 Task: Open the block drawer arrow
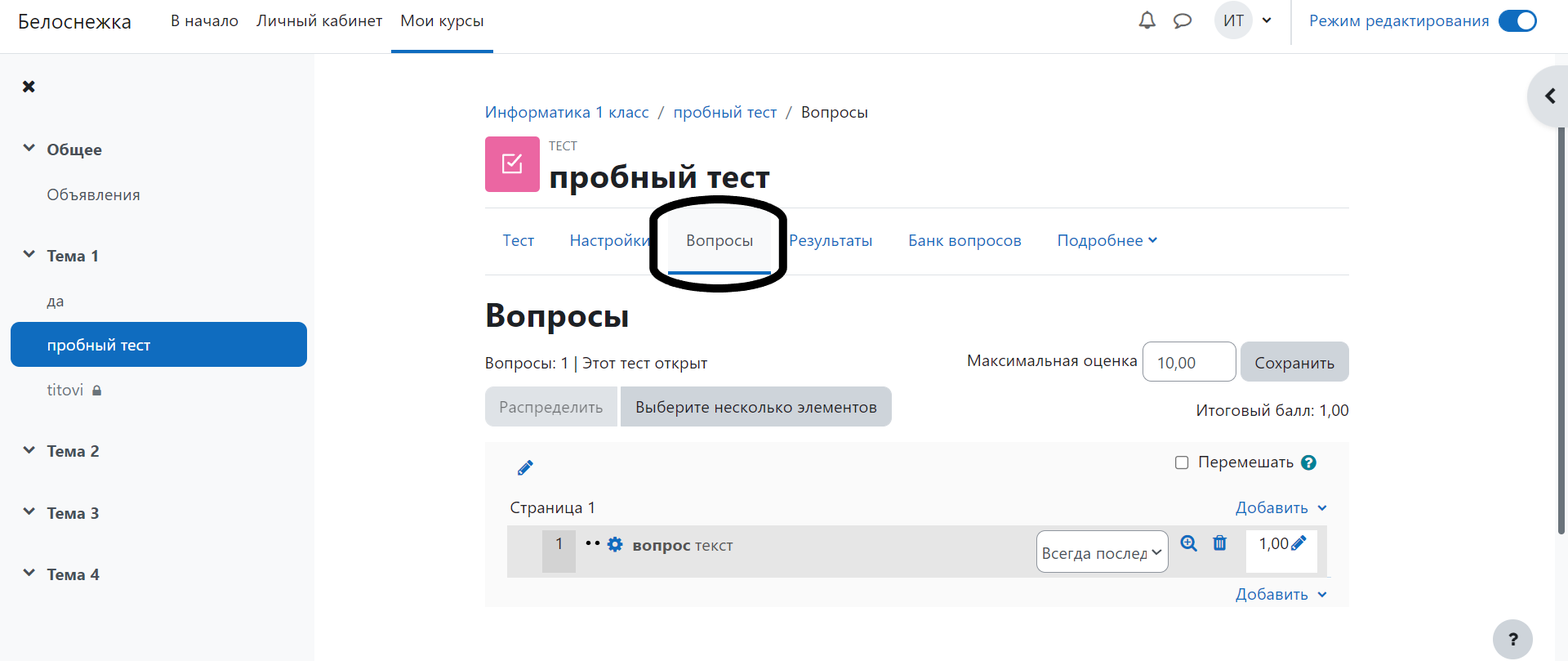click(1549, 96)
